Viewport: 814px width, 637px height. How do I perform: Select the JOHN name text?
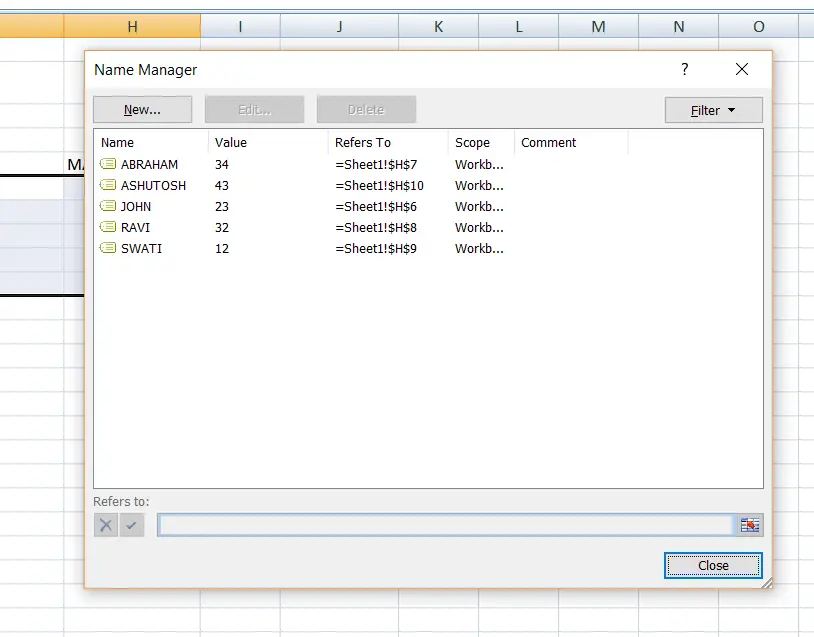click(136, 207)
